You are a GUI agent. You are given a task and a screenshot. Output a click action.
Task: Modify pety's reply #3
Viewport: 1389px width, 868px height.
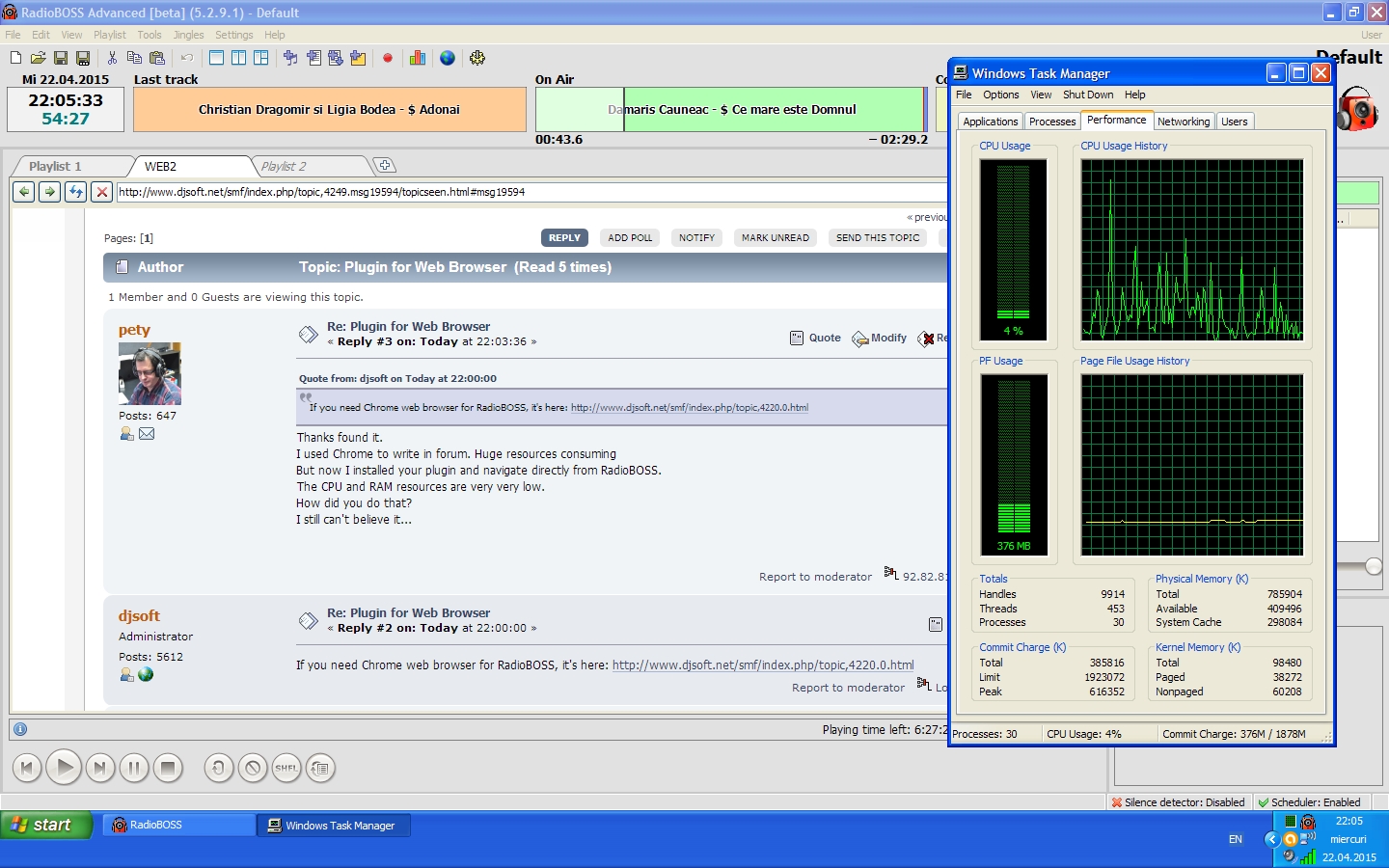880,339
